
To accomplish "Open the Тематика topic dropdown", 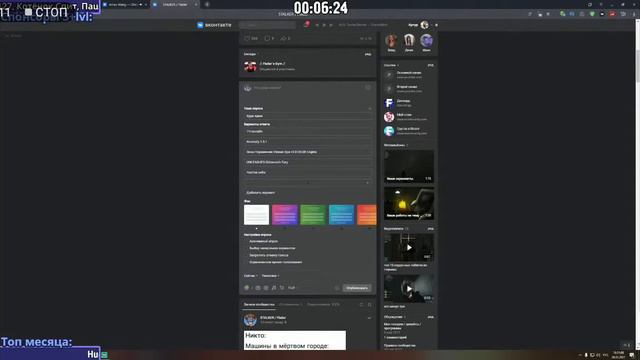I will coord(270,276).
